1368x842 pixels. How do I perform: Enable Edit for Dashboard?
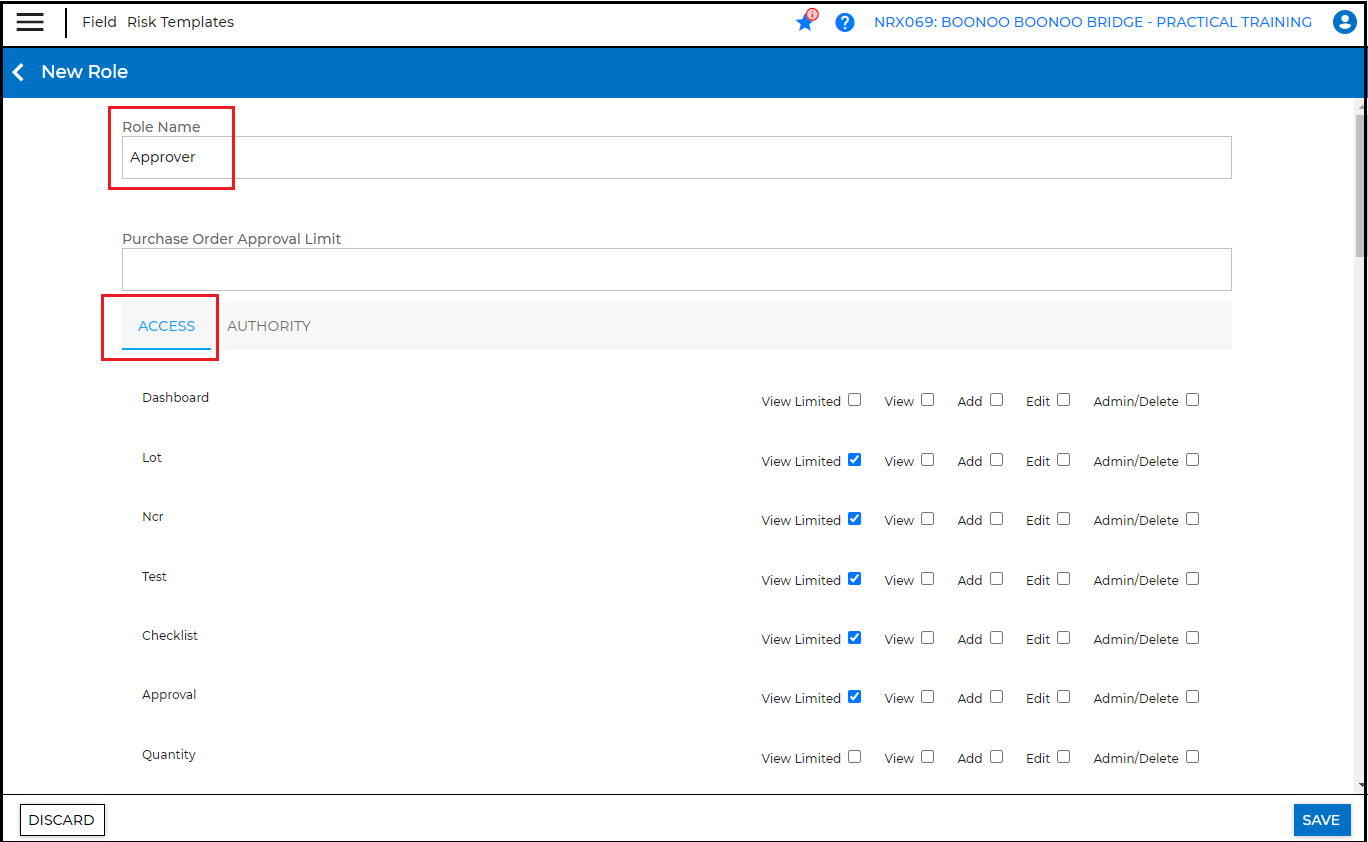click(x=1063, y=400)
